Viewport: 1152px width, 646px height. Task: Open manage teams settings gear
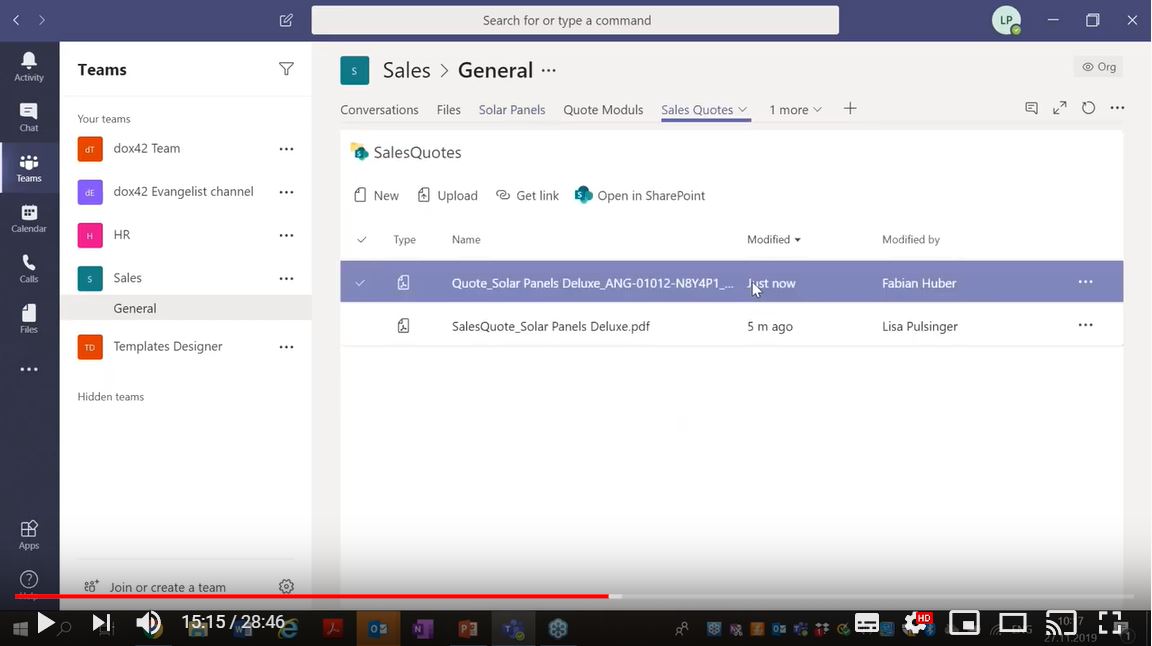coord(287,586)
